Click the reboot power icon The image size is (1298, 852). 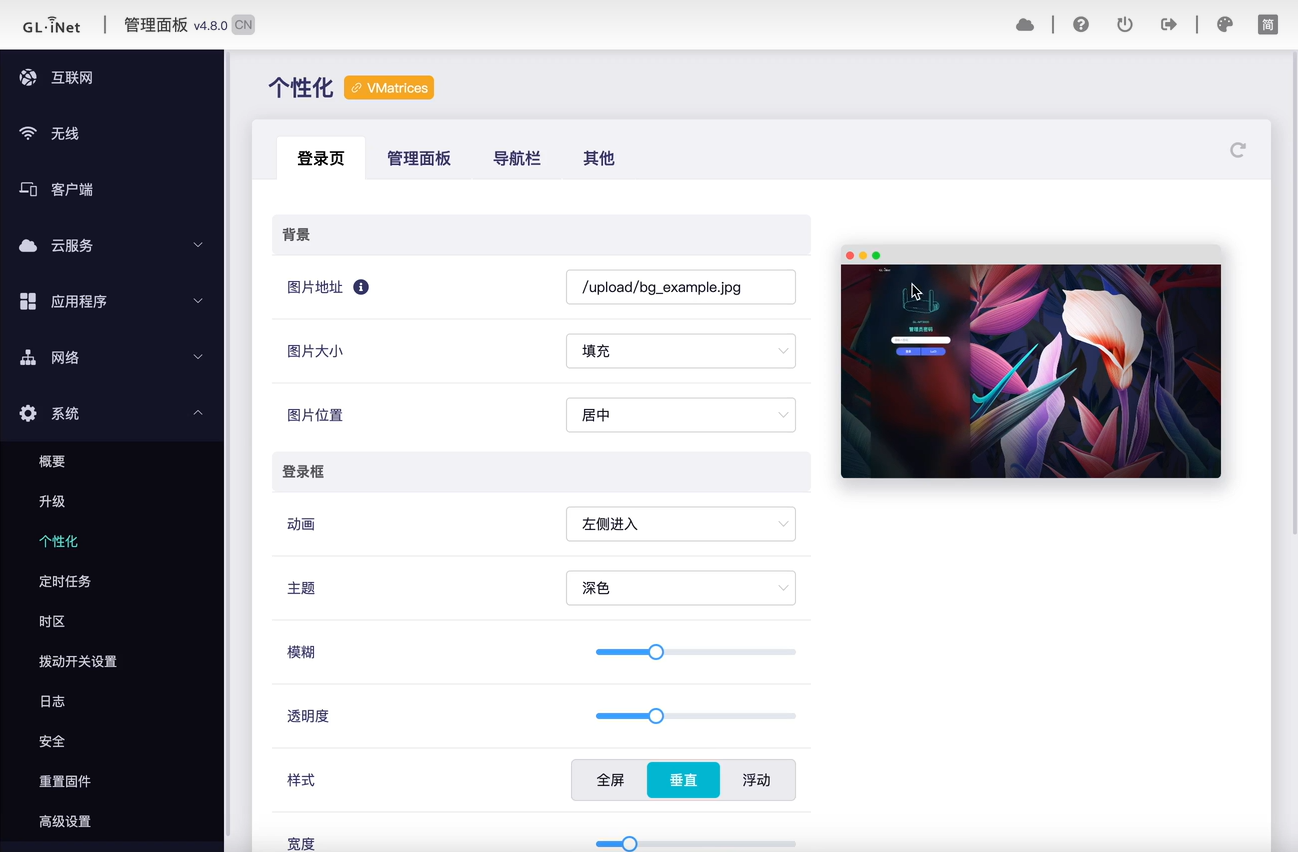coord(1125,23)
